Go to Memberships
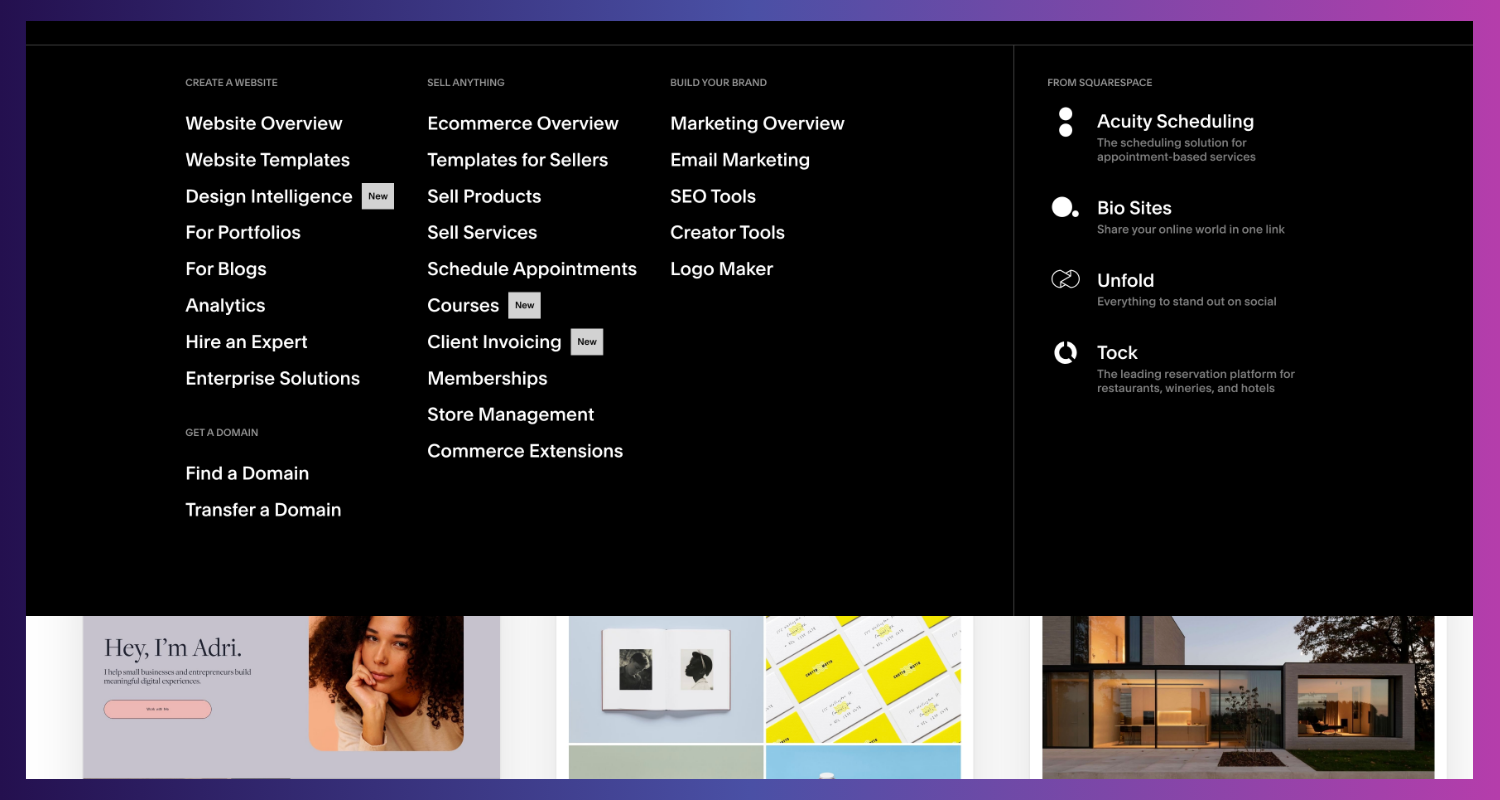 (x=487, y=378)
